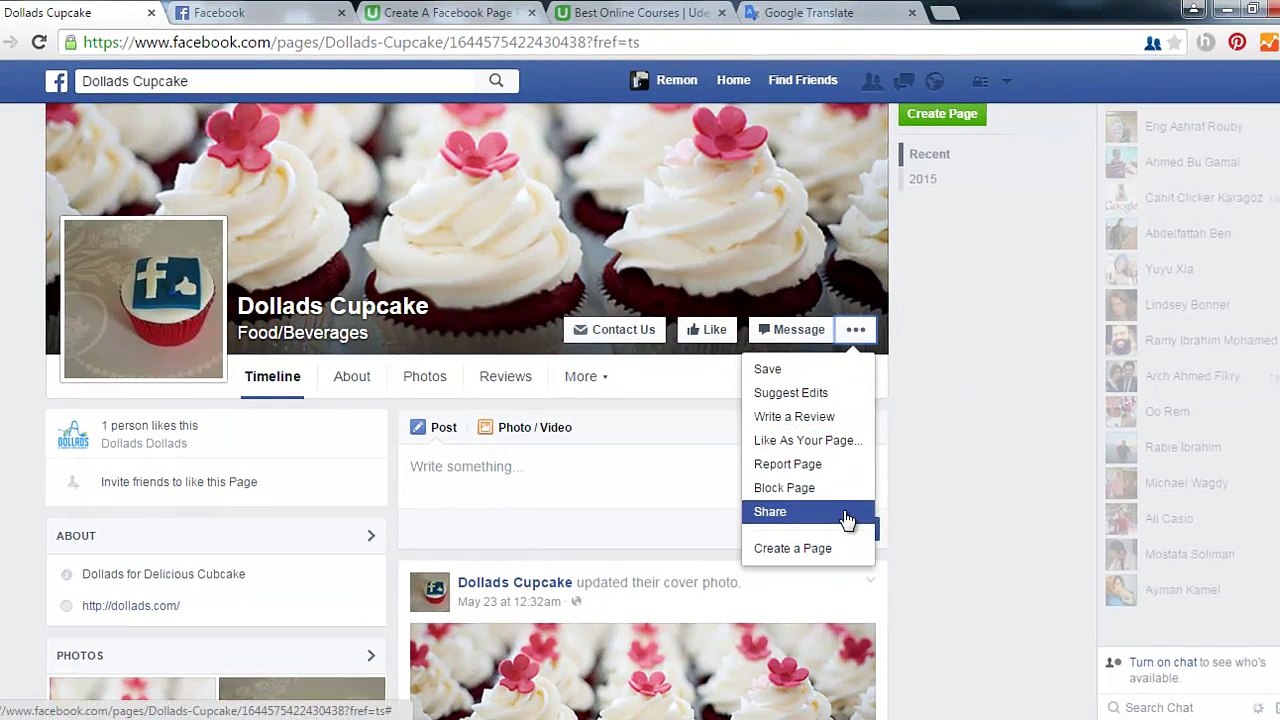Bookmark this page with the star icon
The height and width of the screenshot is (720, 1280).
click(x=1174, y=43)
